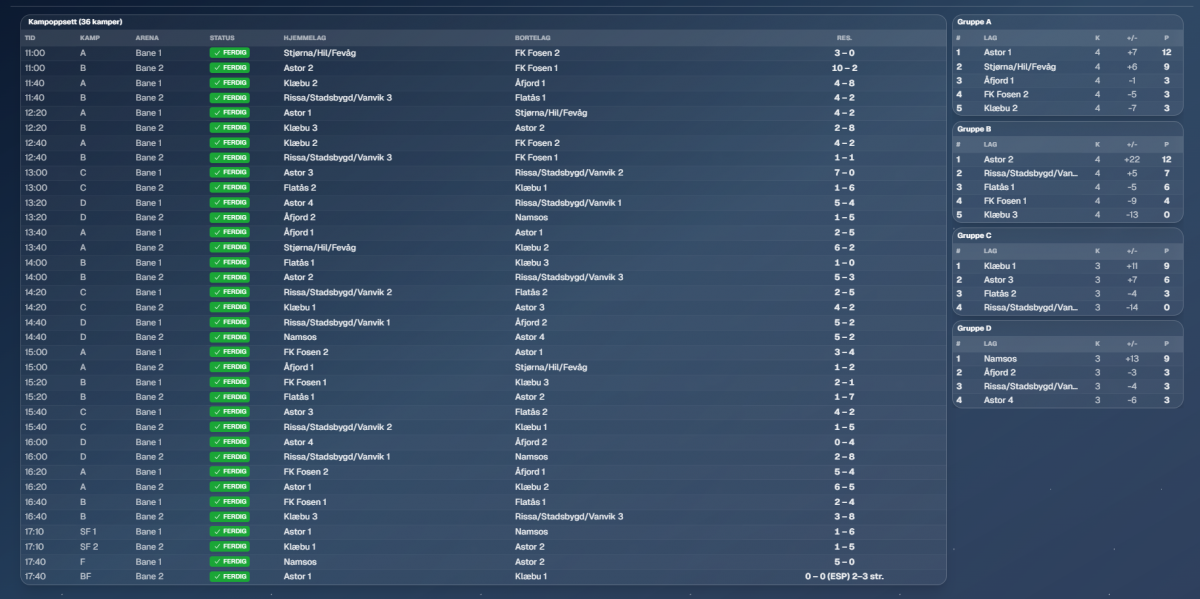Select Klæbu 1 in Gruppe C standings
Image resolution: width=1200 pixels, height=599 pixels.
tap(999, 266)
